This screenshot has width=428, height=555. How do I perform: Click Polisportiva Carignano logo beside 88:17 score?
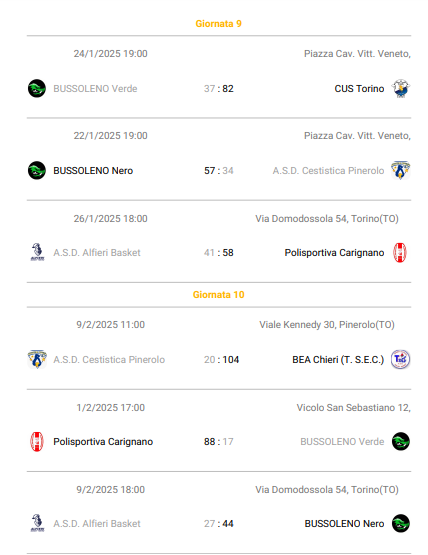(x=37, y=442)
